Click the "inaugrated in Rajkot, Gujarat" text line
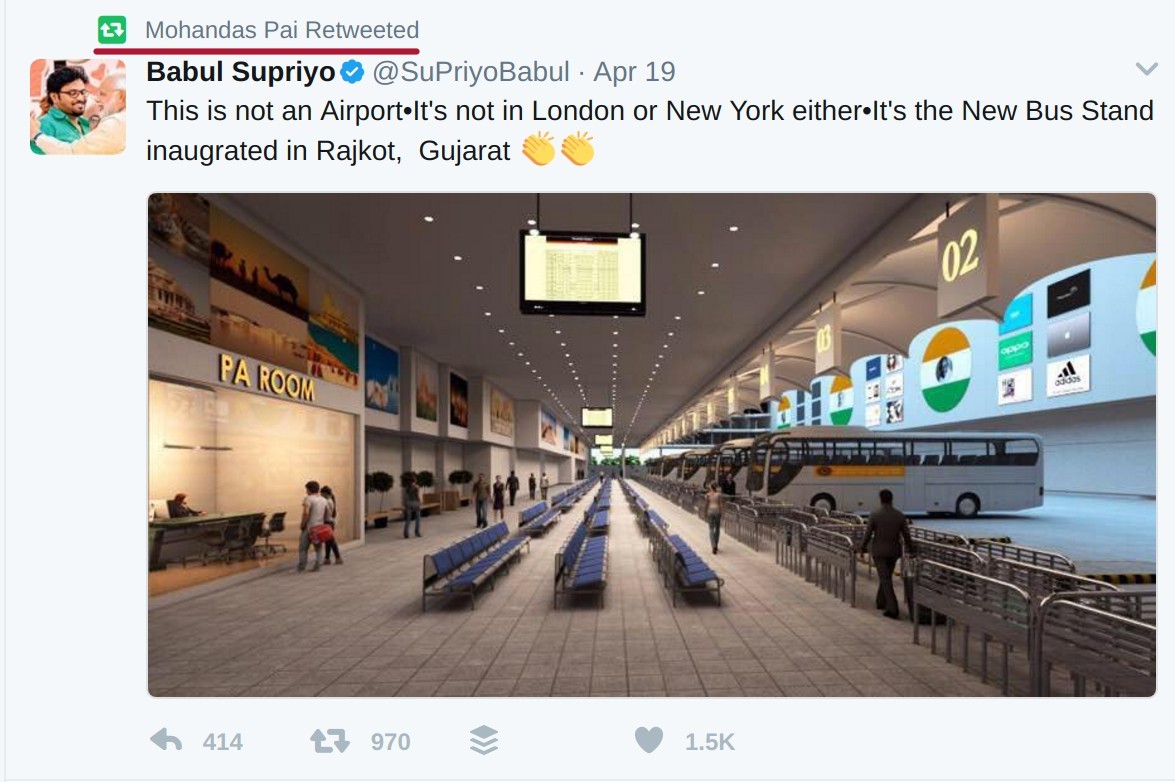 click(328, 151)
